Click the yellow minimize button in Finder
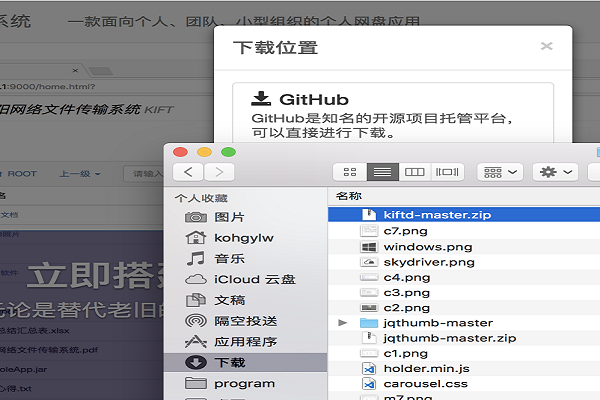This screenshot has width=600, height=400. click(x=204, y=152)
